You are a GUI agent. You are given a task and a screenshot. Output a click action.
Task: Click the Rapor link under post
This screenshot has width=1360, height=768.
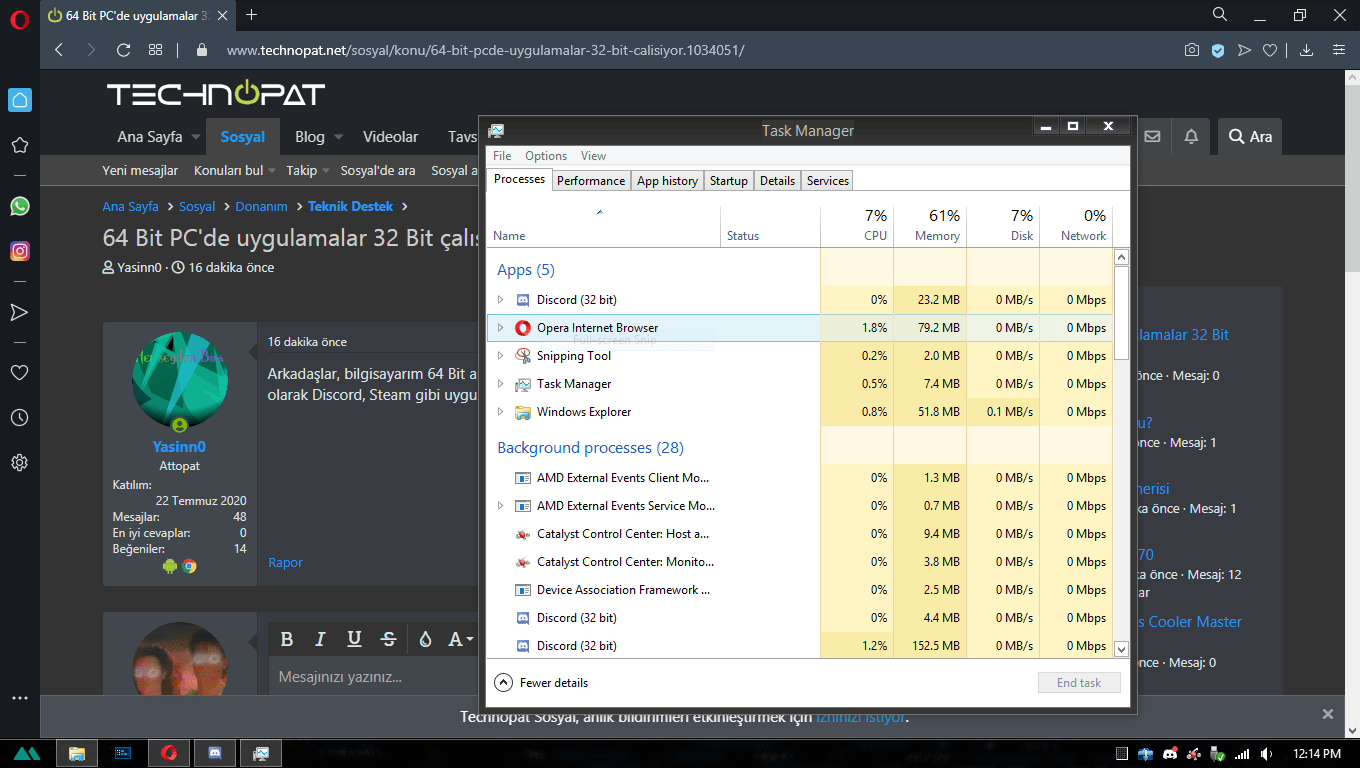pyautogui.click(x=285, y=563)
